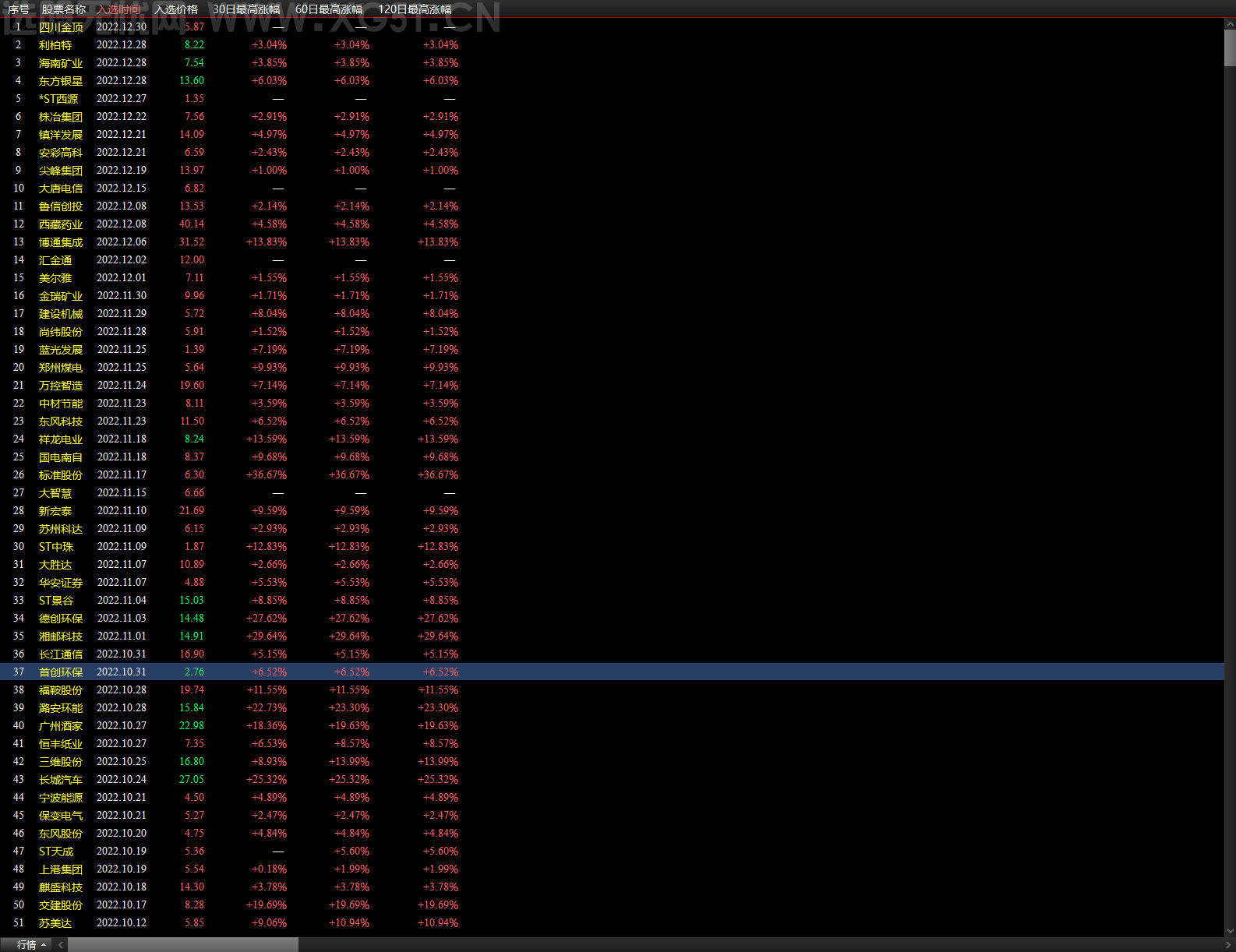Select stock 广州酒家 in the list
Viewport: 1236px width, 952px height.
[61, 726]
